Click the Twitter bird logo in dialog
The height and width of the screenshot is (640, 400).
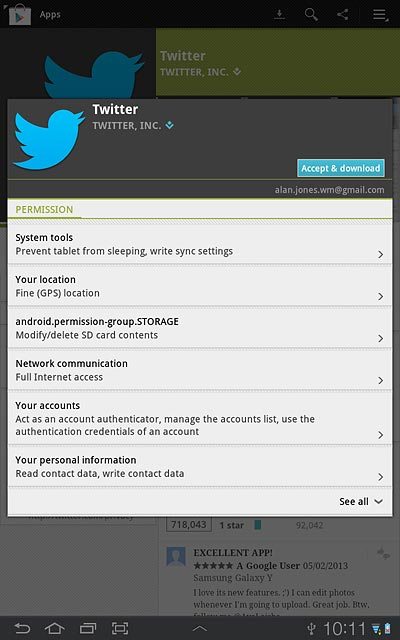coord(49,139)
